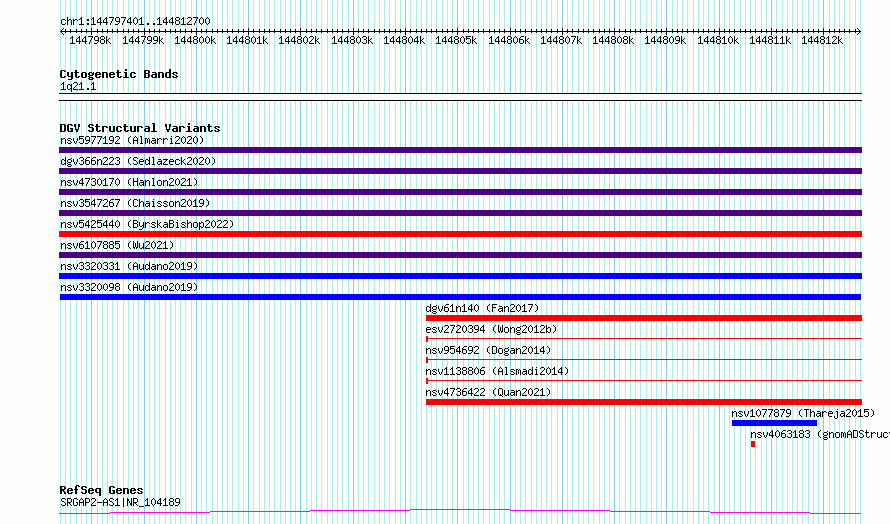
Task: Select the nsv6107885 (Wu2021) variant label
Action: pyautogui.click(x=117, y=245)
